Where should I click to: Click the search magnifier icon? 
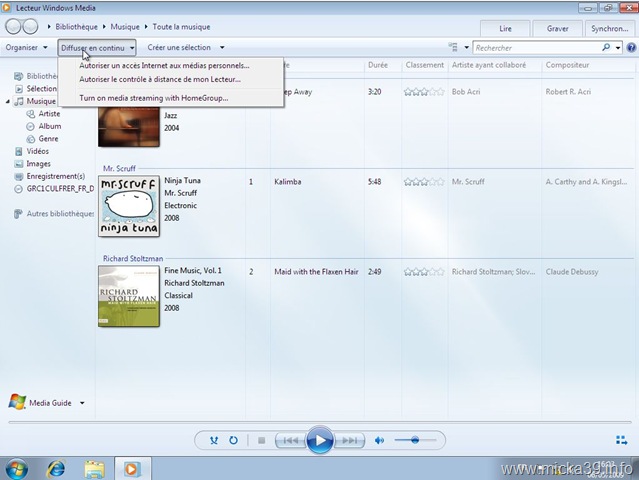click(606, 48)
